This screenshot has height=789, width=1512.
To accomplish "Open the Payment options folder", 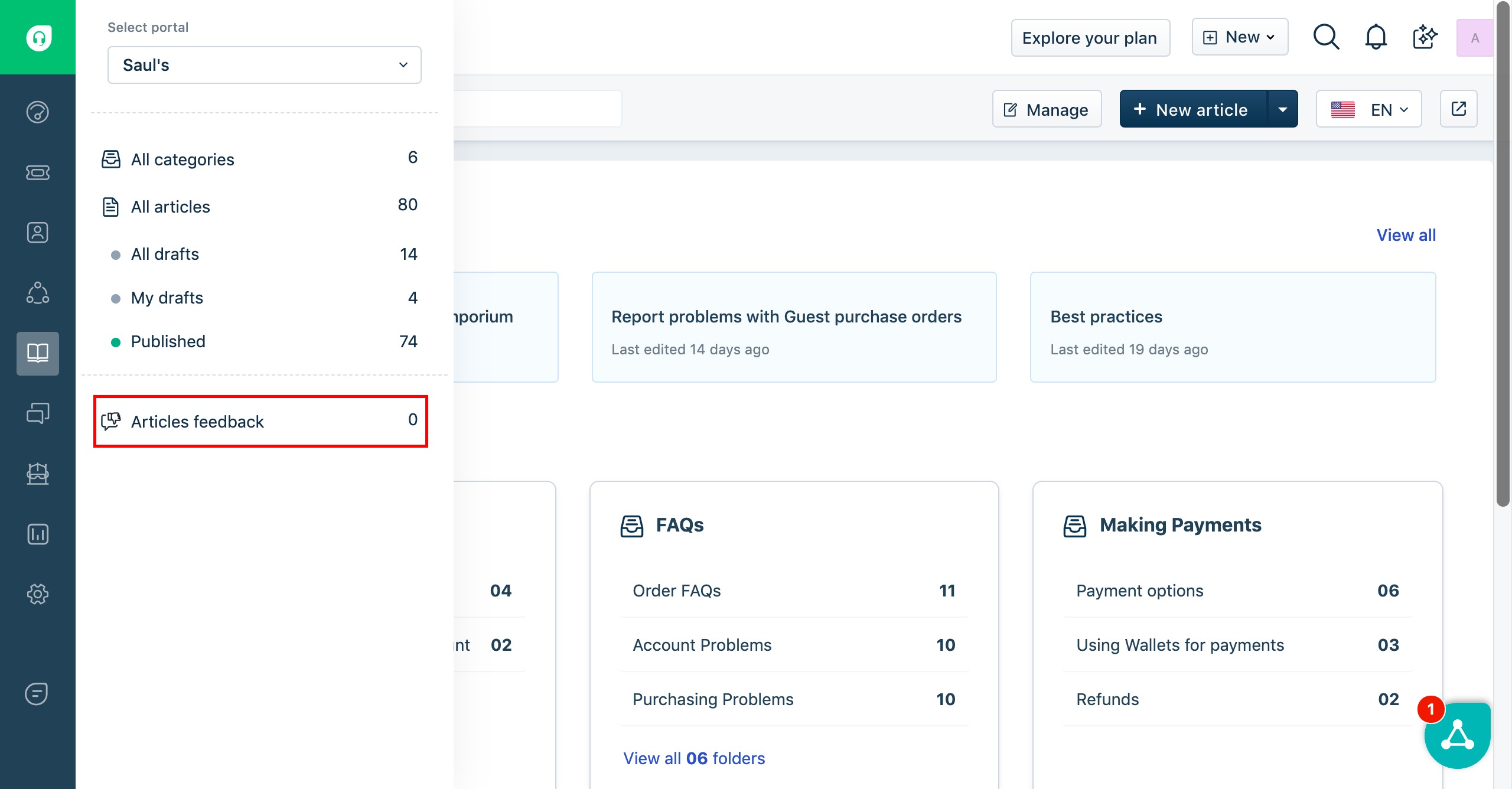I will pyautogui.click(x=1237, y=591).
